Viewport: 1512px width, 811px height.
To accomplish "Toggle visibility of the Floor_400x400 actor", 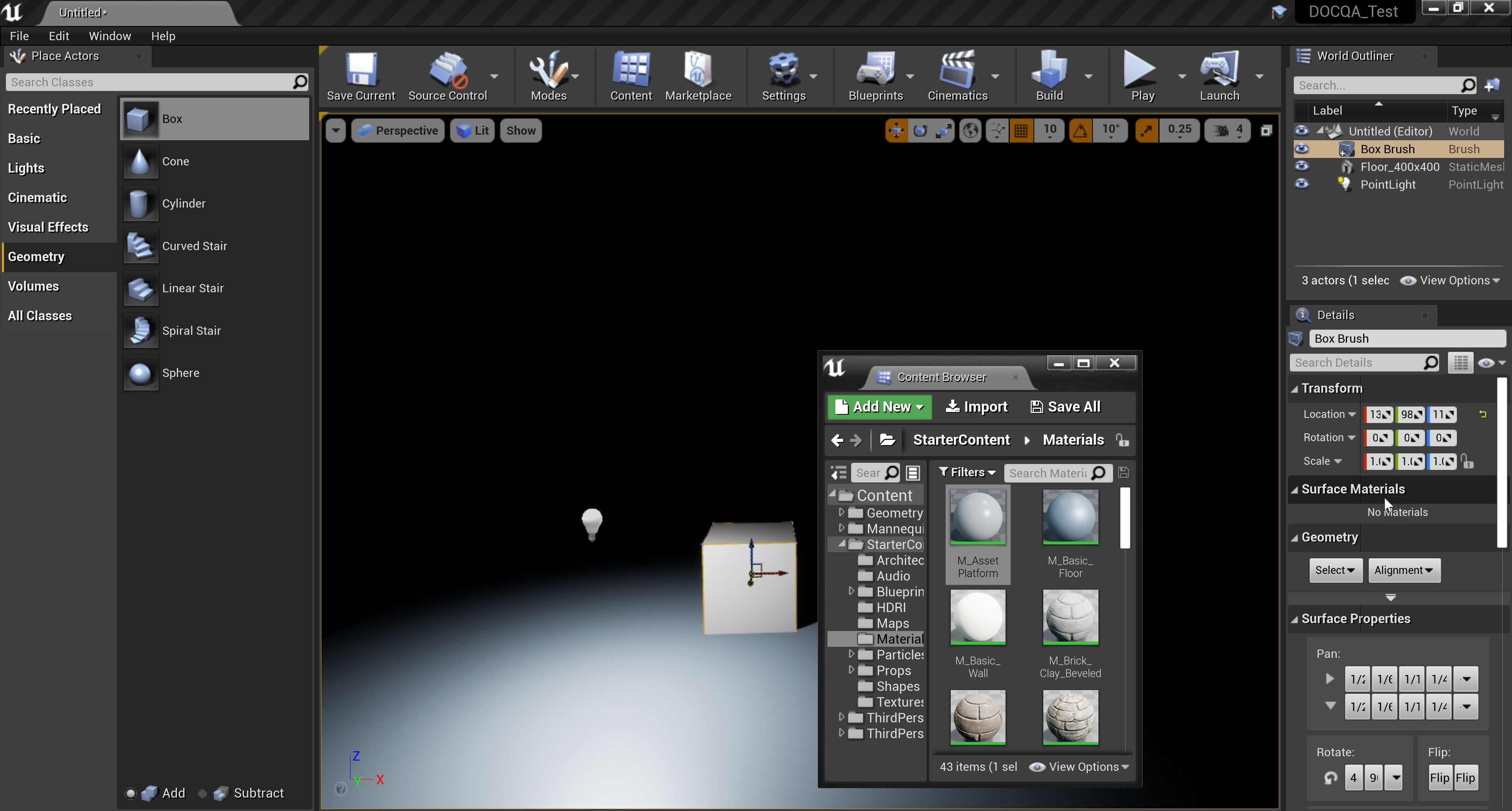I will (1301, 167).
